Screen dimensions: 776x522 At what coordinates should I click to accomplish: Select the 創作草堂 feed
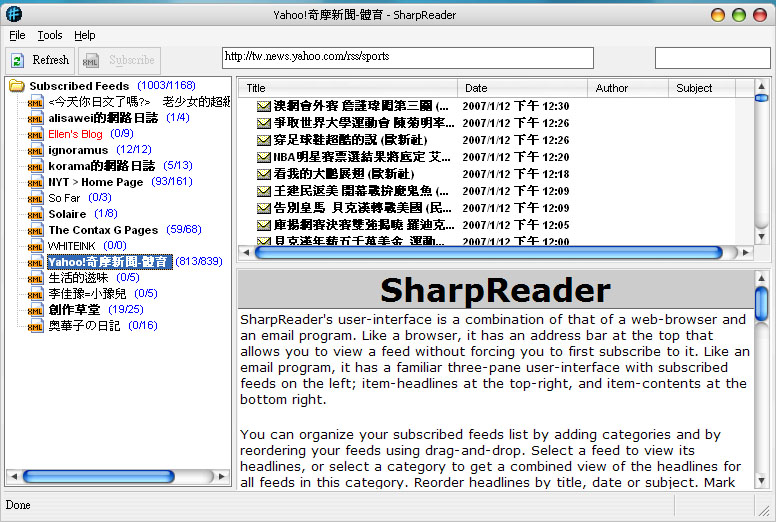point(74,310)
